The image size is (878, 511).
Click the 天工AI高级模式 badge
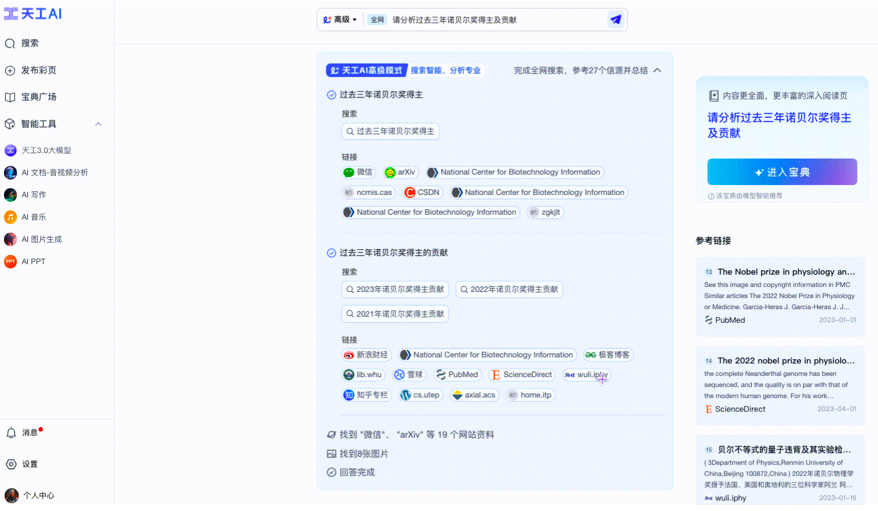click(367, 70)
